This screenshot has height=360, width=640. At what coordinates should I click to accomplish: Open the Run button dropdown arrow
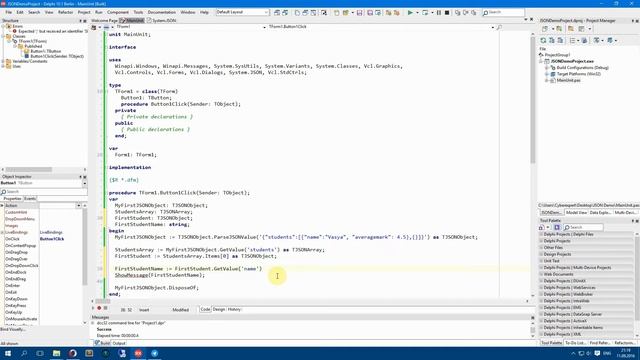click(417, 13)
